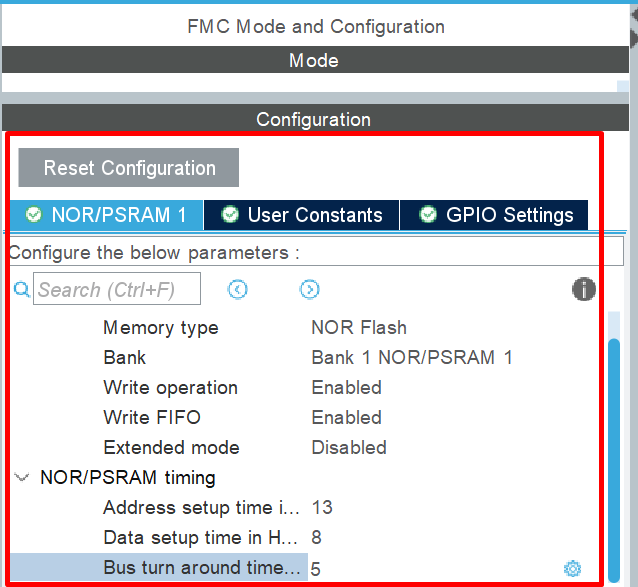The height and width of the screenshot is (587, 638).
Task: Click the Reset Configuration button
Action: click(x=129, y=168)
